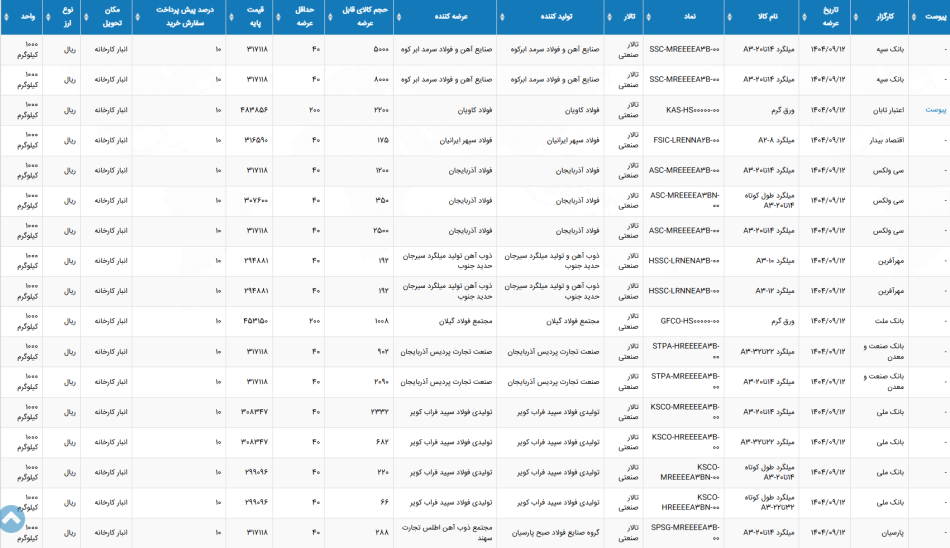Sort by تولید کننده column arrow
Image resolution: width=950 pixels, height=548 pixels.
(x=502, y=17)
